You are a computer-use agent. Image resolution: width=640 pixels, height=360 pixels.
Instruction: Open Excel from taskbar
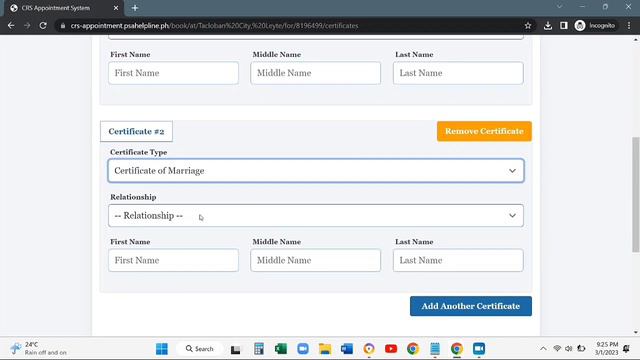pyautogui.click(x=281, y=349)
